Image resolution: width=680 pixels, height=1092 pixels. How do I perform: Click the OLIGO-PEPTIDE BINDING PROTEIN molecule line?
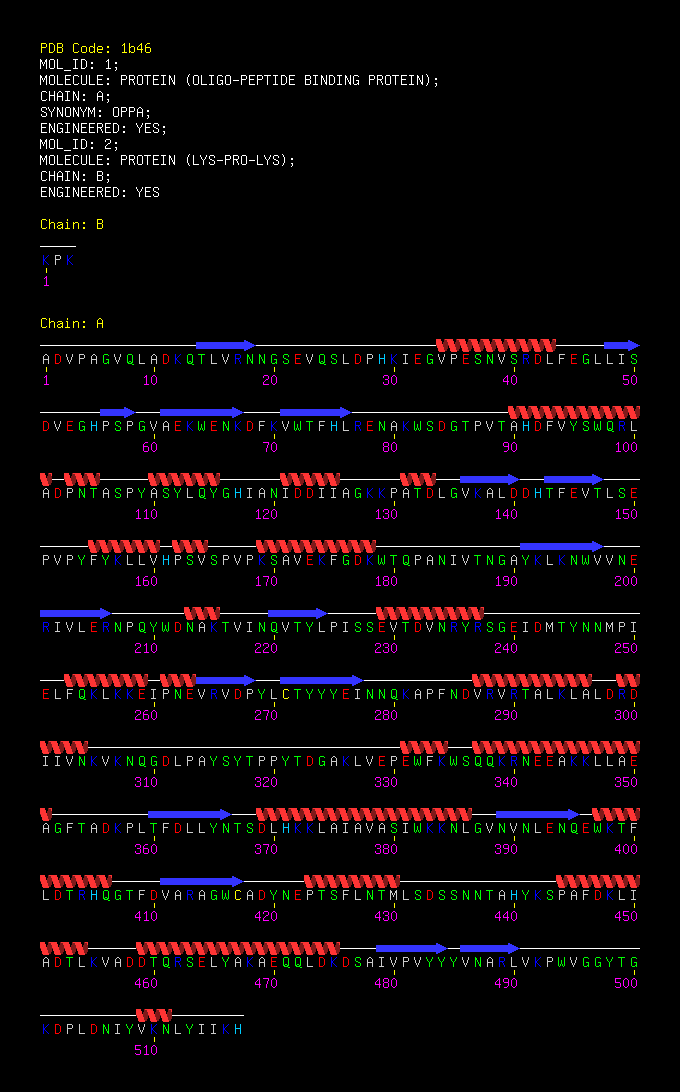click(x=240, y=80)
